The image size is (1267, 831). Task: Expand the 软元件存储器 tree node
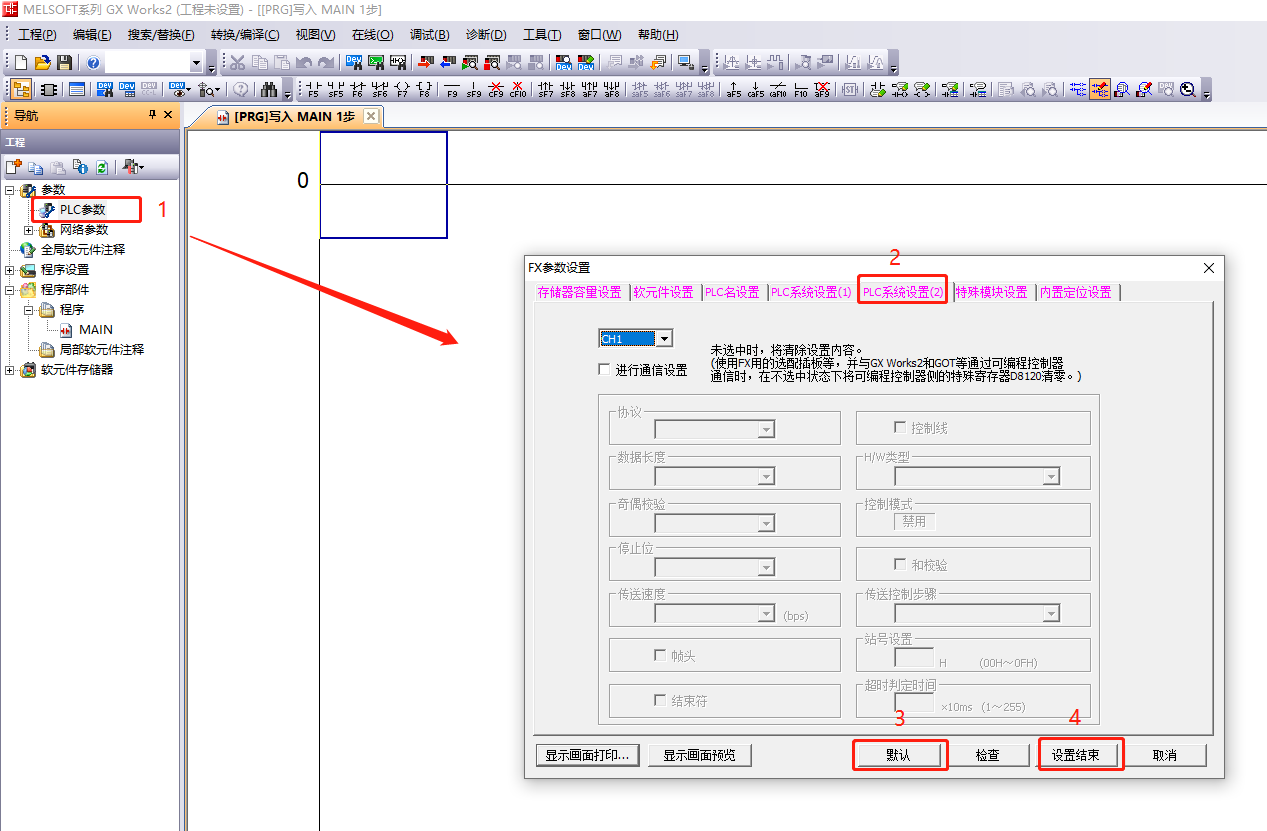(x=10, y=370)
